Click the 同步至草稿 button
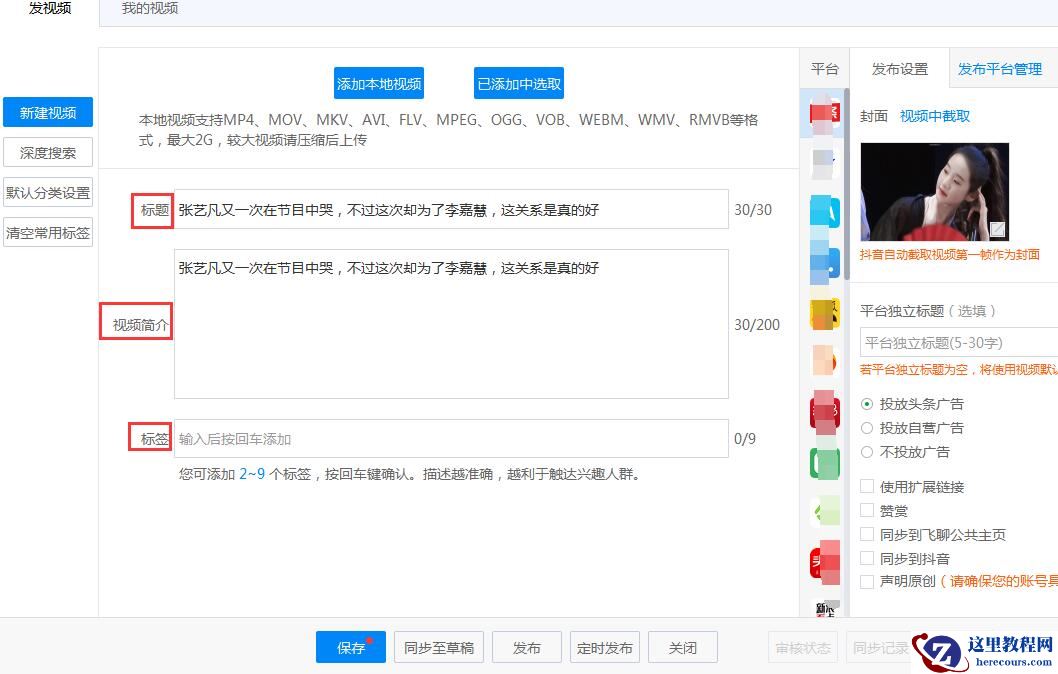The image size is (1058, 674). (439, 648)
